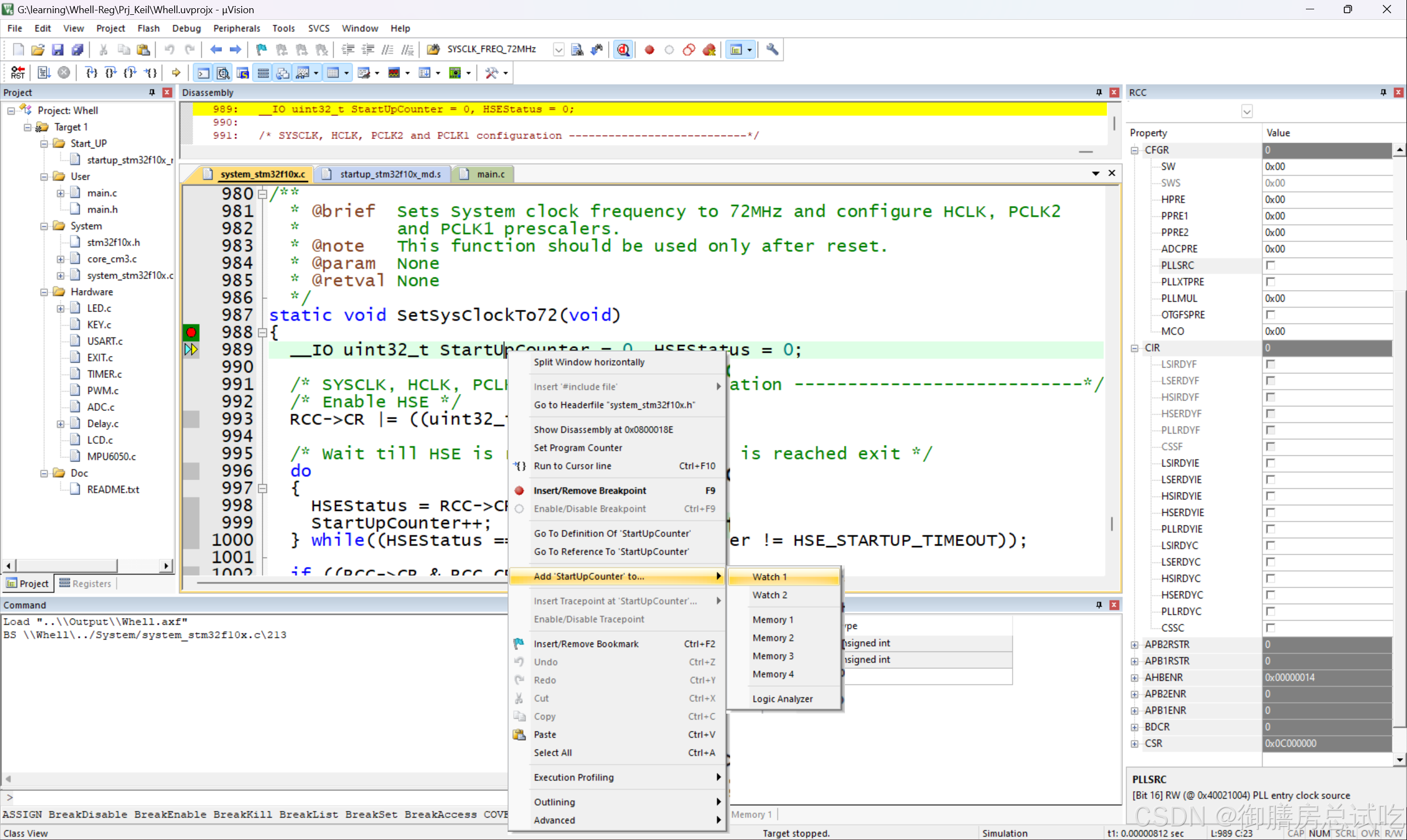This screenshot has width=1407, height=840.
Task: Toggle the PLLSRC checkbox
Action: [1271, 265]
